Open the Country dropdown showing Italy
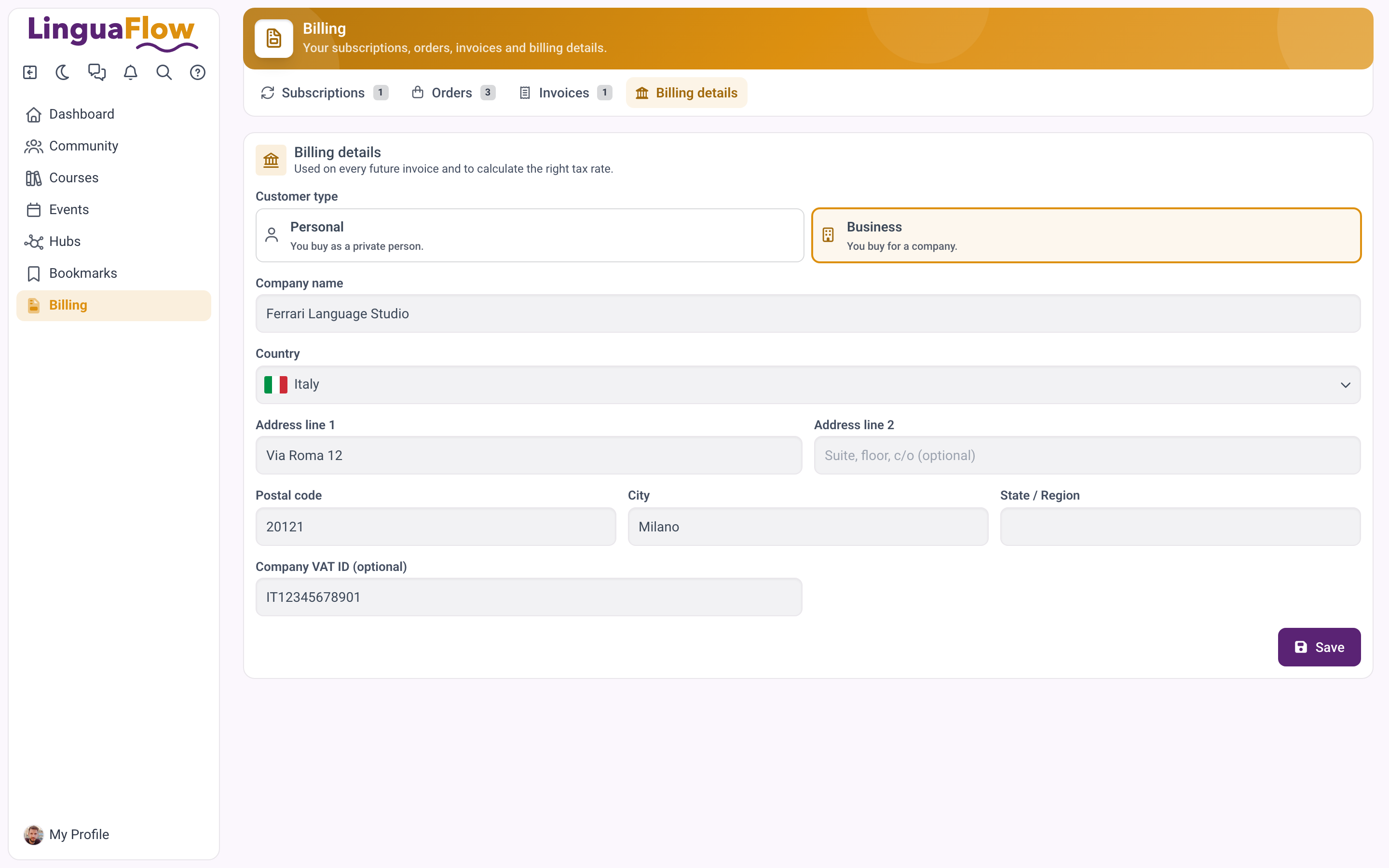Image resolution: width=1389 pixels, height=868 pixels. (x=807, y=385)
